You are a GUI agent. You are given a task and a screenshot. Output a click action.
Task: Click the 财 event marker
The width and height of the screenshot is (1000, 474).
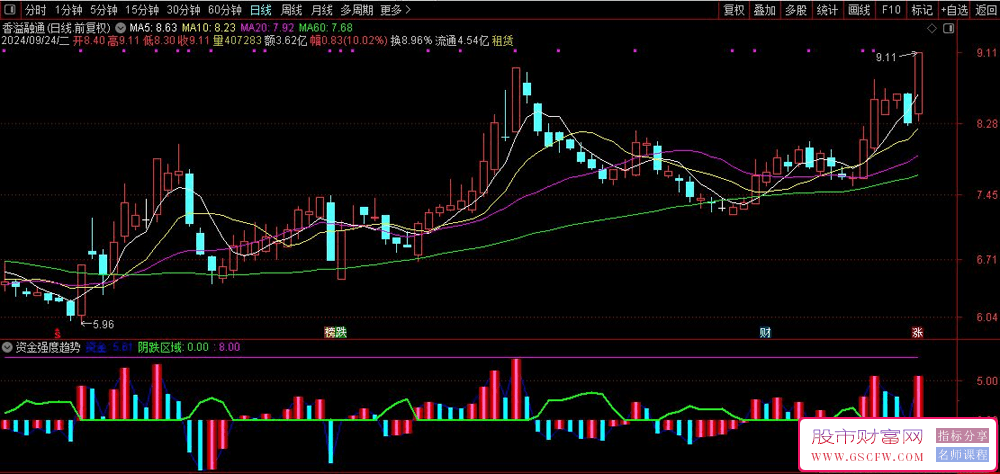click(x=764, y=332)
